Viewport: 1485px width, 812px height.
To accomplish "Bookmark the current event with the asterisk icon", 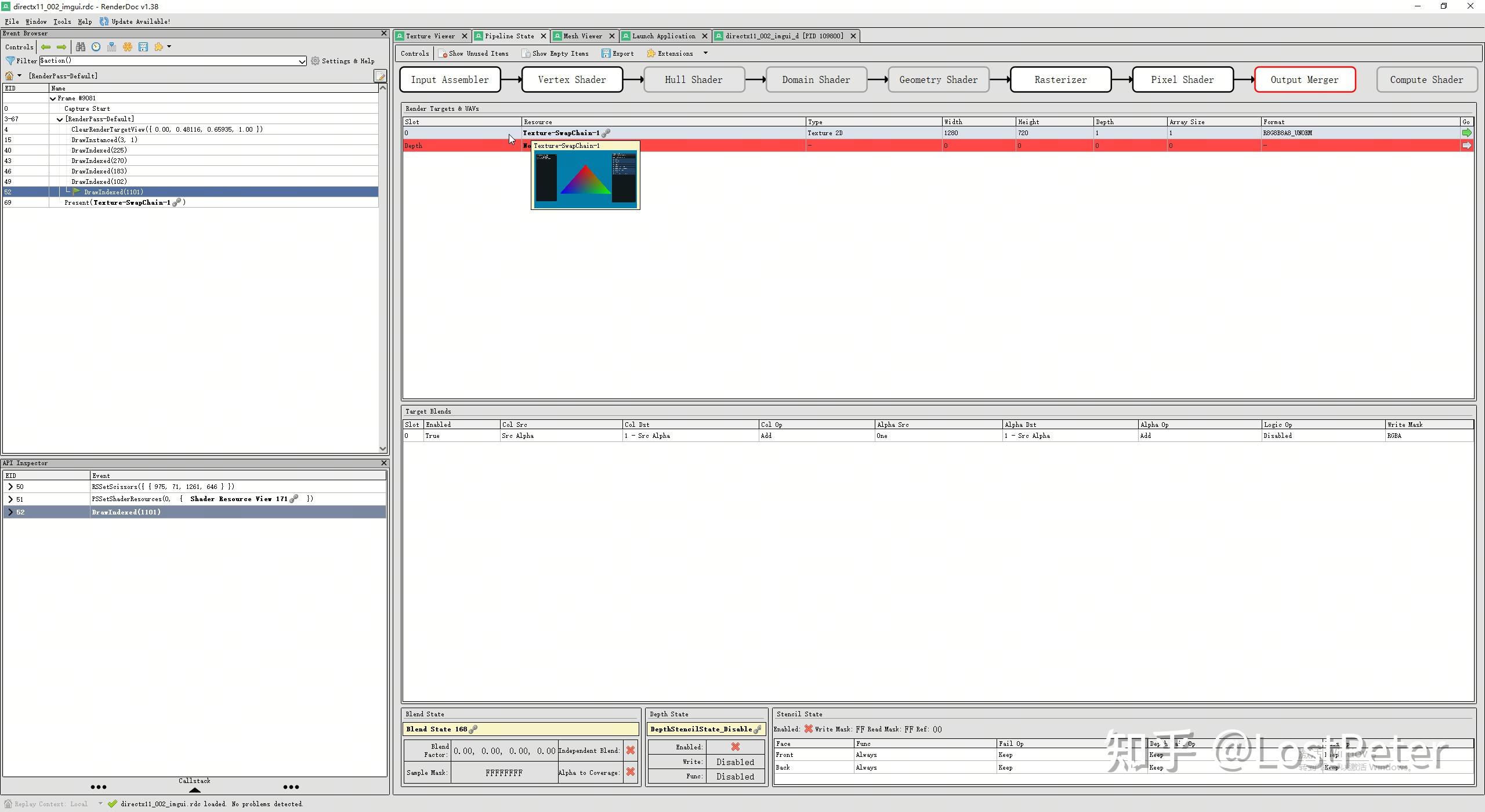I will pos(128,47).
